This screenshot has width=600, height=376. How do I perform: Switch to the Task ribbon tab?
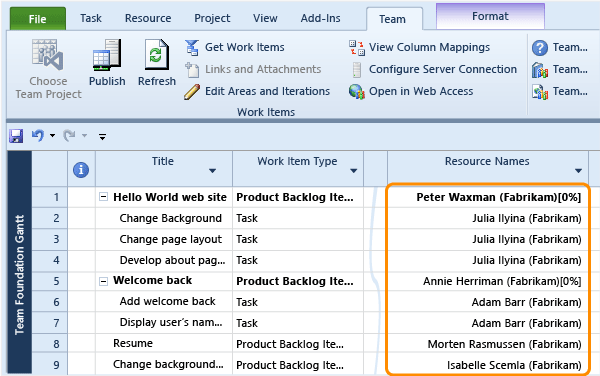[x=91, y=18]
